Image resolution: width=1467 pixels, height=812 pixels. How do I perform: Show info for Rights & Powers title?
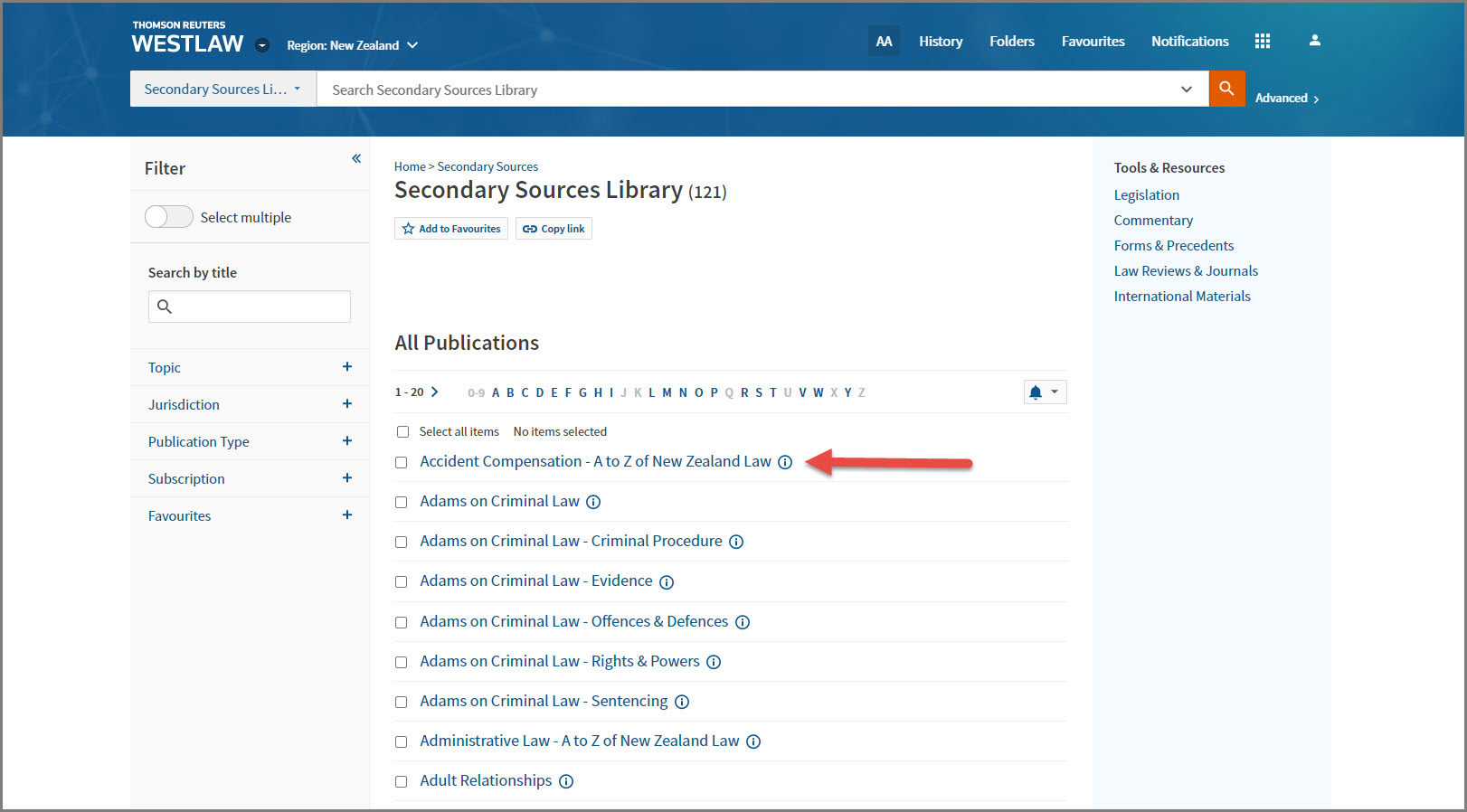(x=714, y=662)
